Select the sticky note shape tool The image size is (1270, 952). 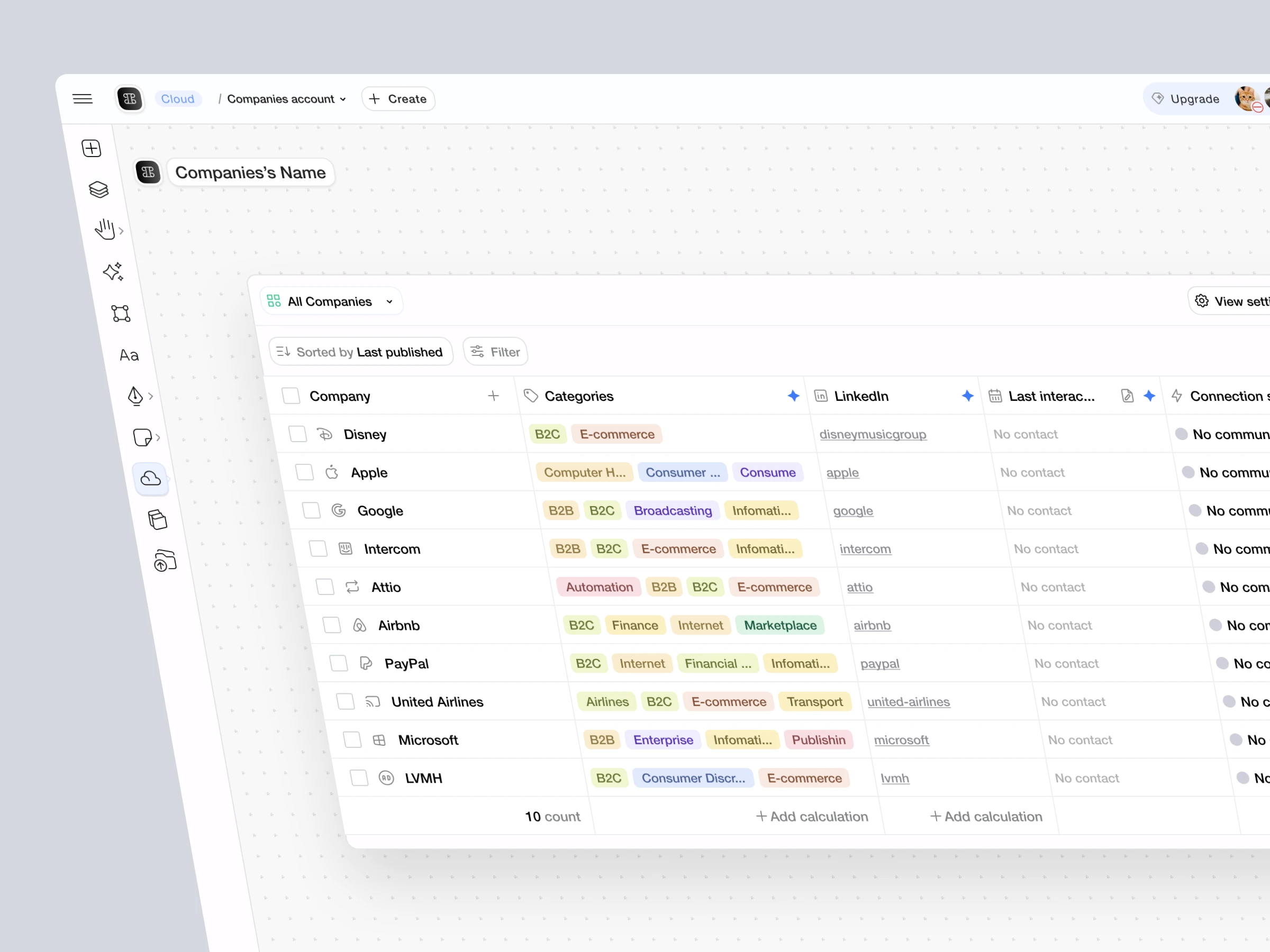[142, 437]
